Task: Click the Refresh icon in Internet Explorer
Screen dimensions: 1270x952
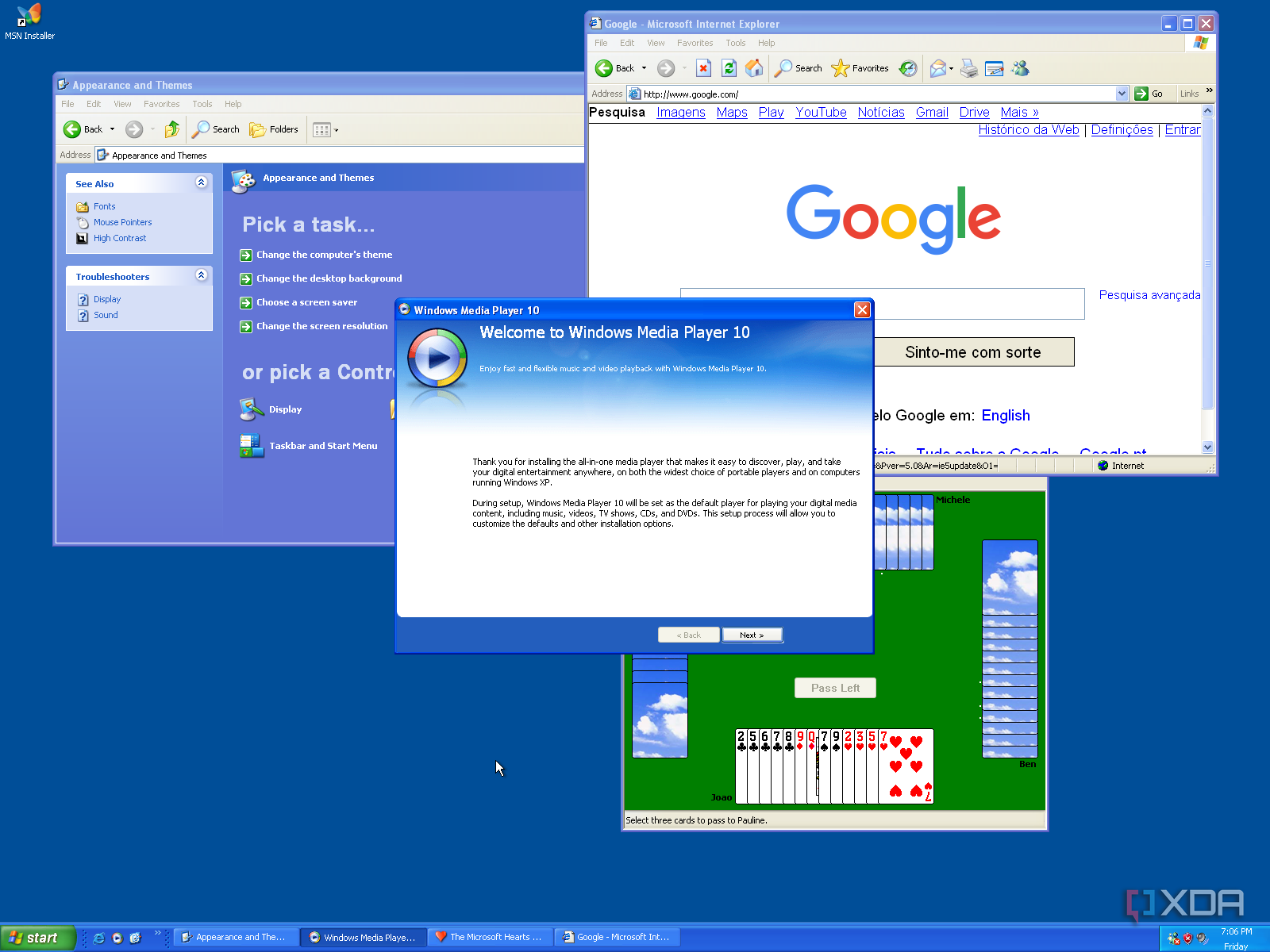Action: [729, 69]
